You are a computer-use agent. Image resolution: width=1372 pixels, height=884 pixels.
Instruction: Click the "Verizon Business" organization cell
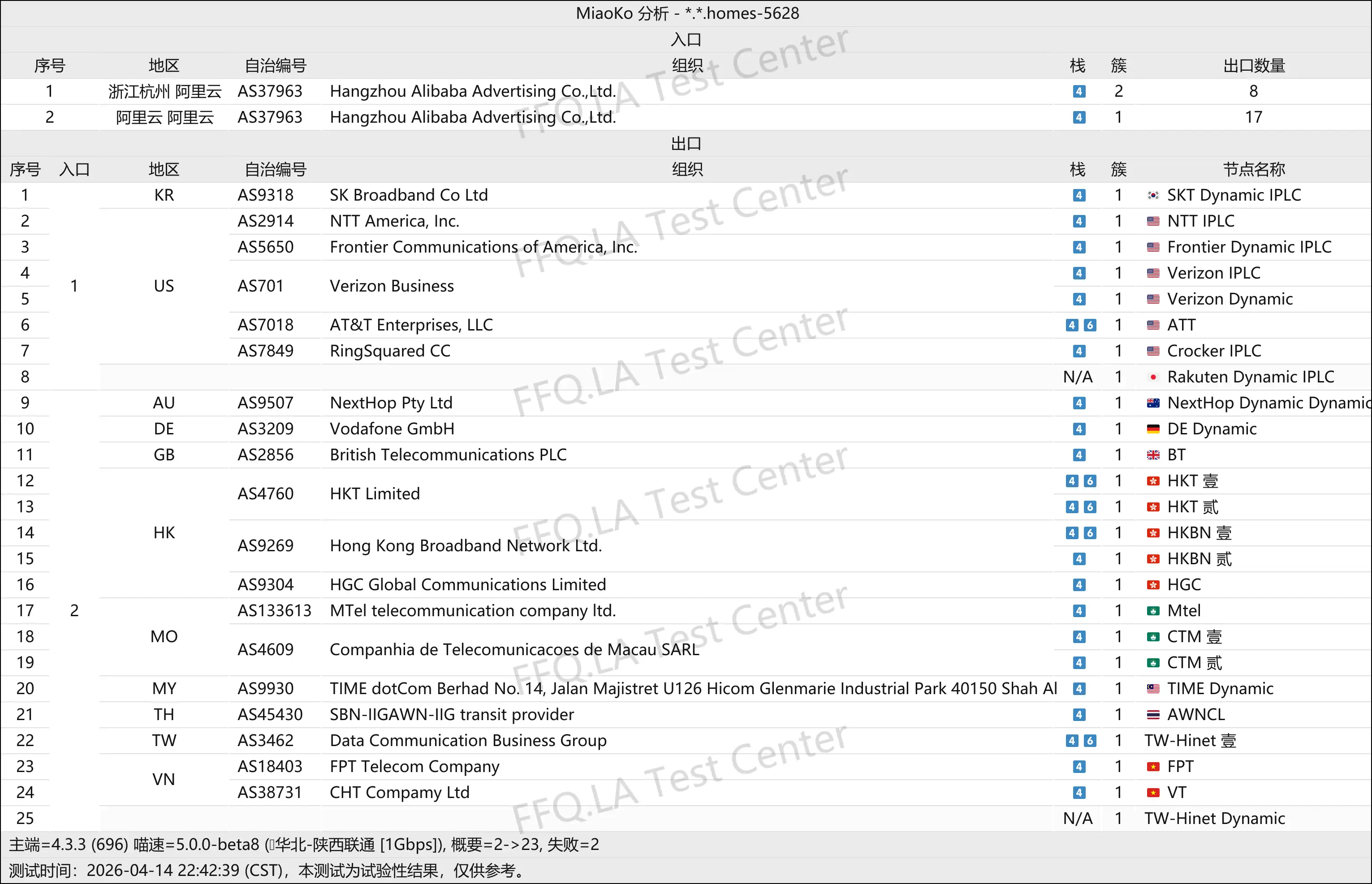click(392, 287)
